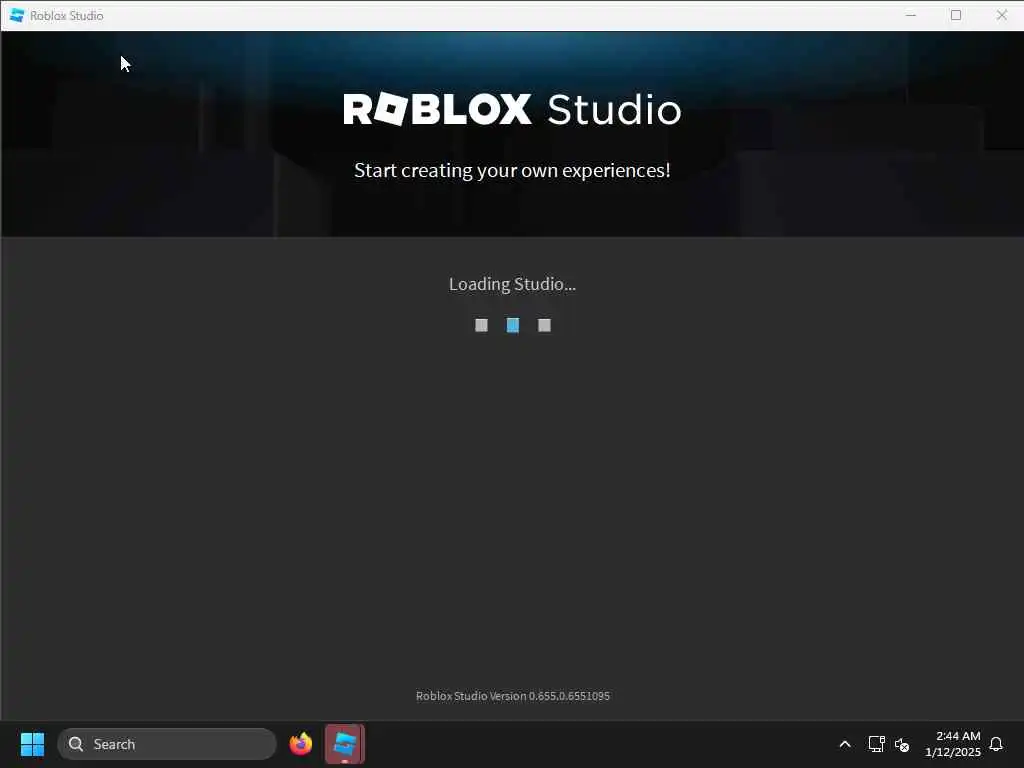Launch Firefox from the taskbar
1024x768 pixels.
pos(300,744)
